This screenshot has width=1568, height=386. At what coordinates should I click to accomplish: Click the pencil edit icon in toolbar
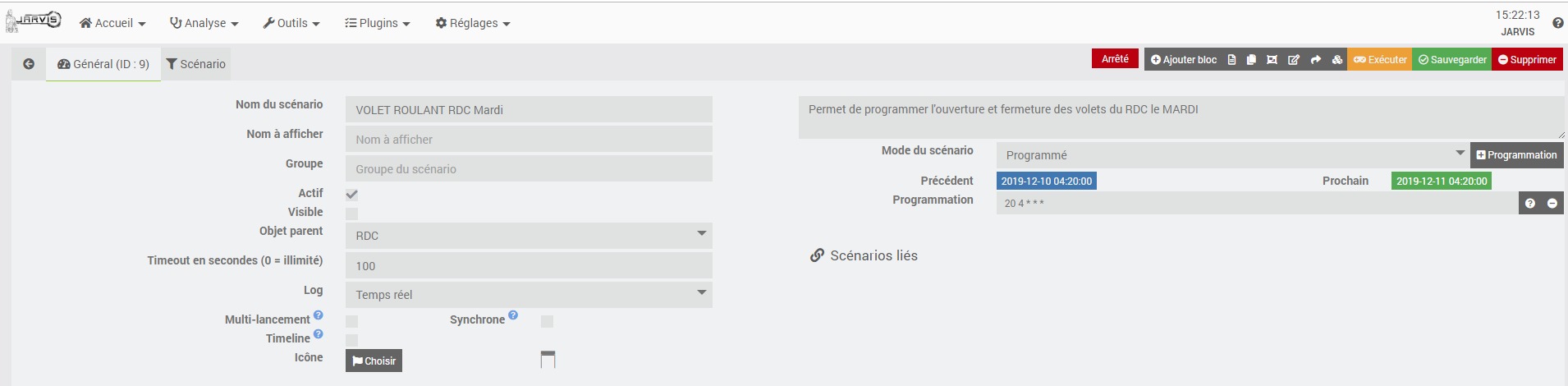pos(1294,60)
